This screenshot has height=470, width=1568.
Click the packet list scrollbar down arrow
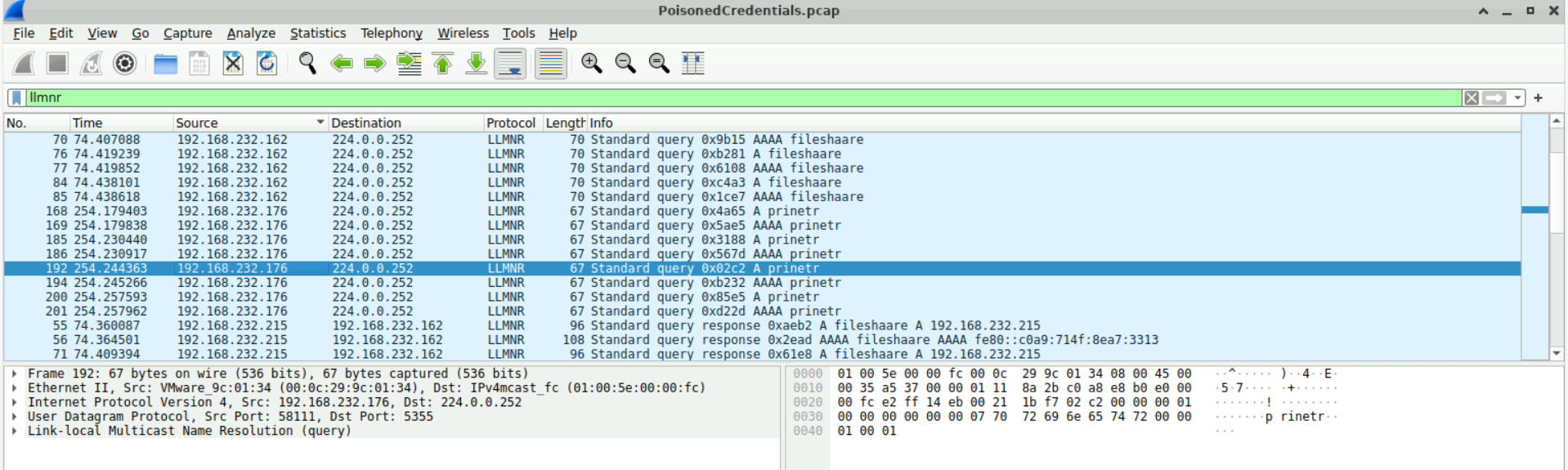(x=1557, y=353)
